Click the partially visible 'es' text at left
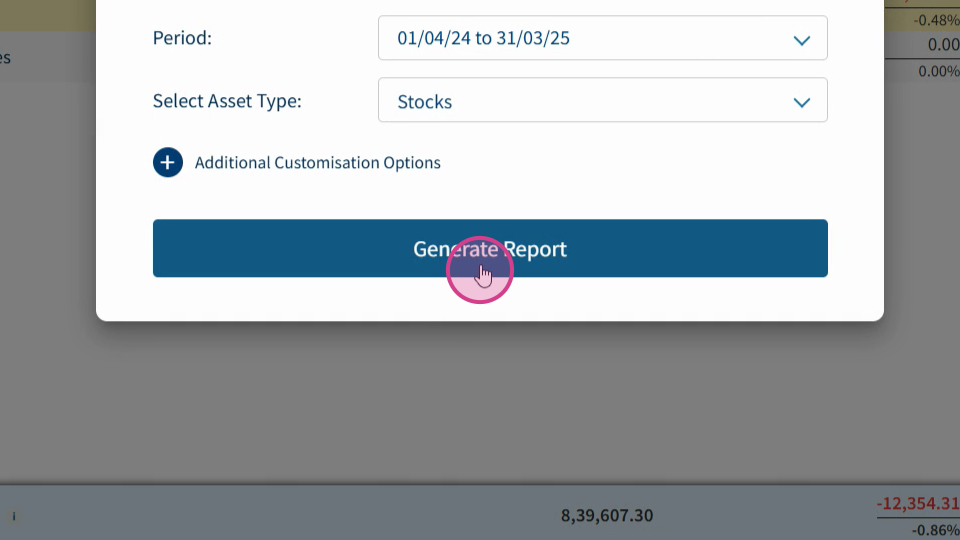960x540 pixels. tap(5, 58)
